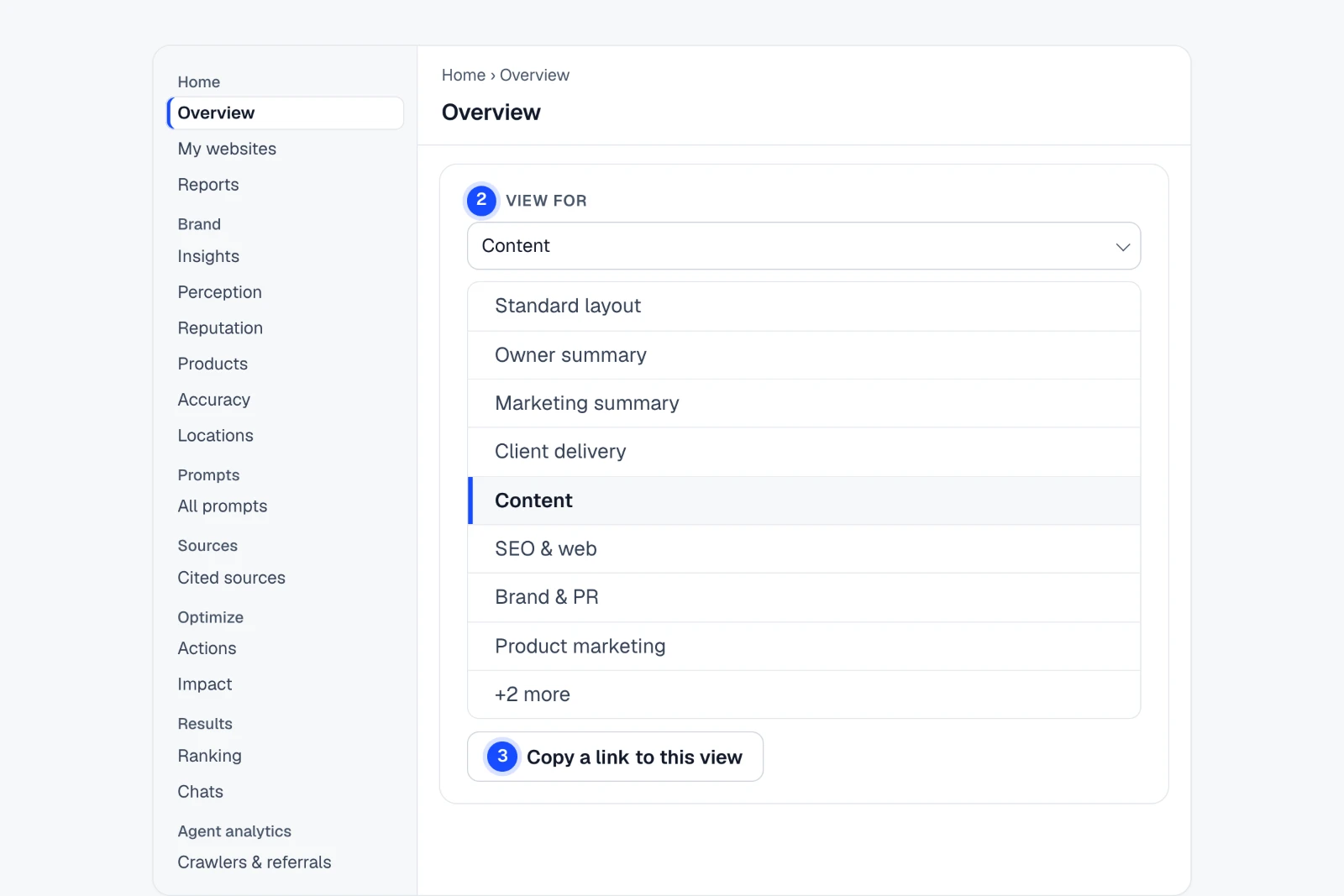1344x896 pixels.
Task: Select Marketing summary view
Action: click(x=804, y=404)
